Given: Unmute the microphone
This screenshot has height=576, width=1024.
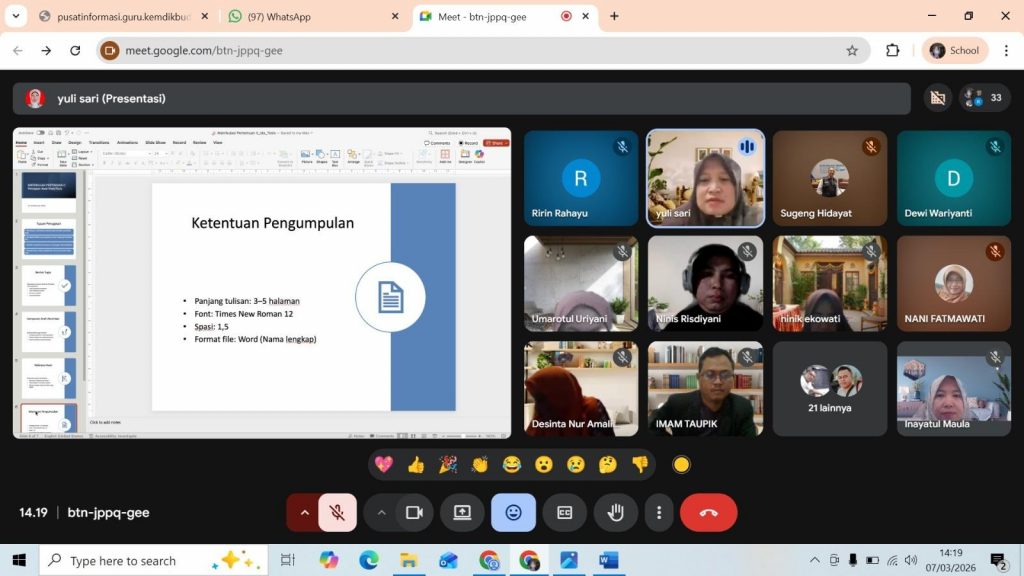Looking at the screenshot, I should click(x=337, y=512).
